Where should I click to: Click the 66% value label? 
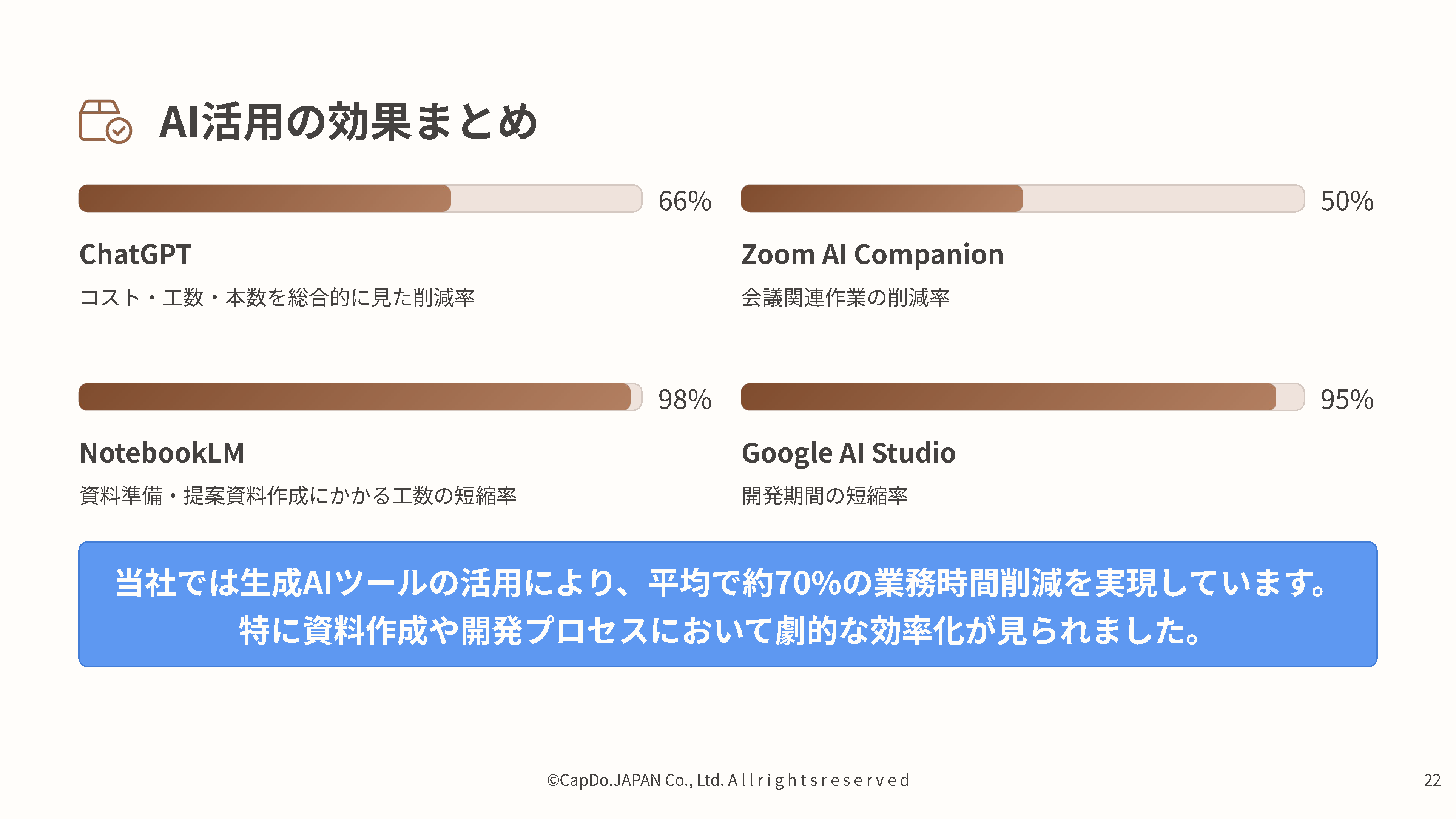click(685, 201)
